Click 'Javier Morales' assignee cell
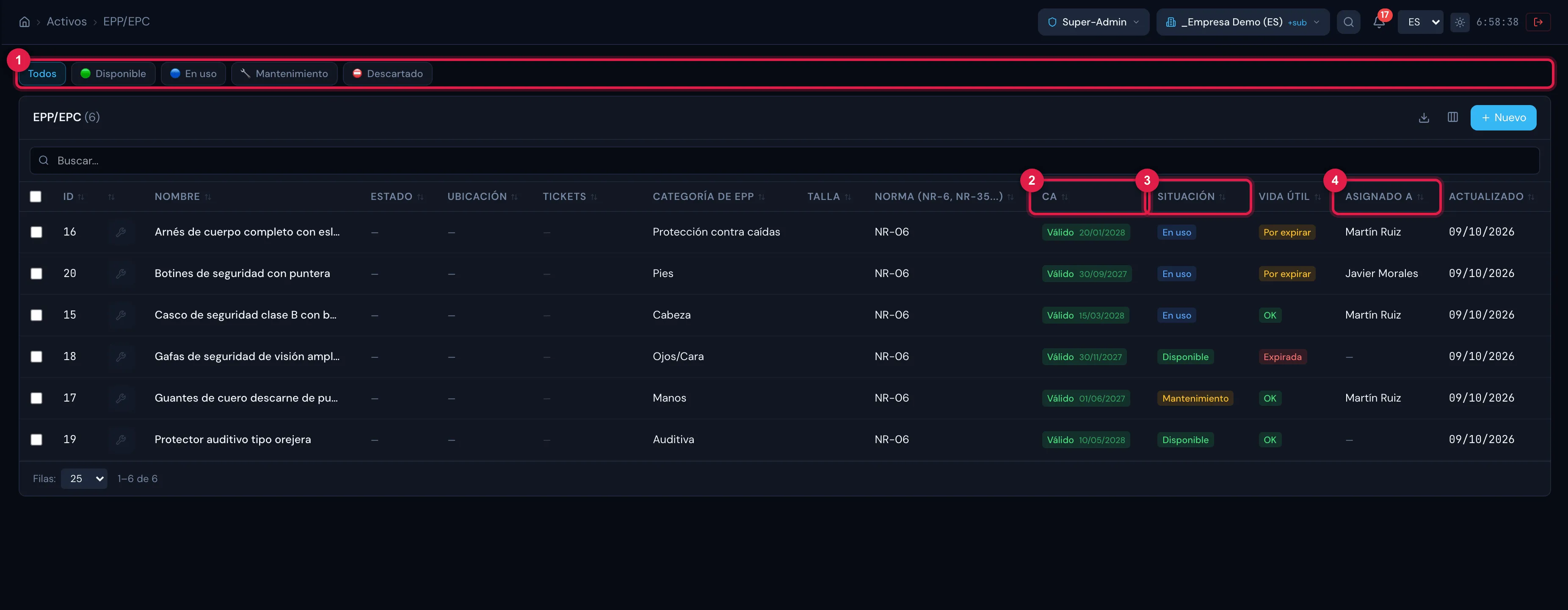This screenshot has height=610, width=1568. tap(1381, 274)
